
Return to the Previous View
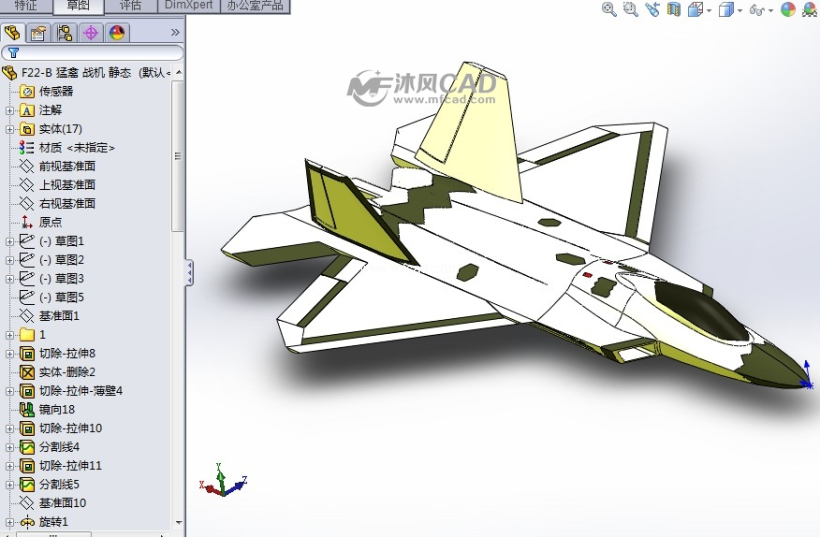652,9
